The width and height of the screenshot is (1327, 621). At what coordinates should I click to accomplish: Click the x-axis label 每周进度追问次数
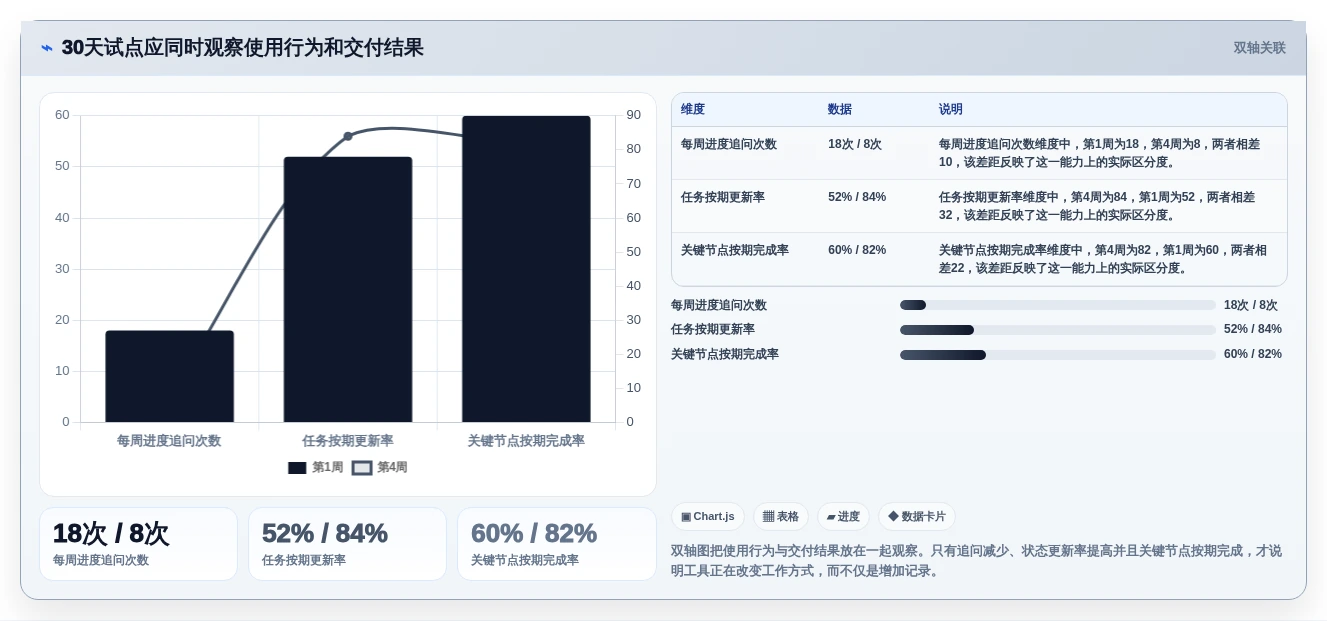pyautogui.click(x=169, y=441)
